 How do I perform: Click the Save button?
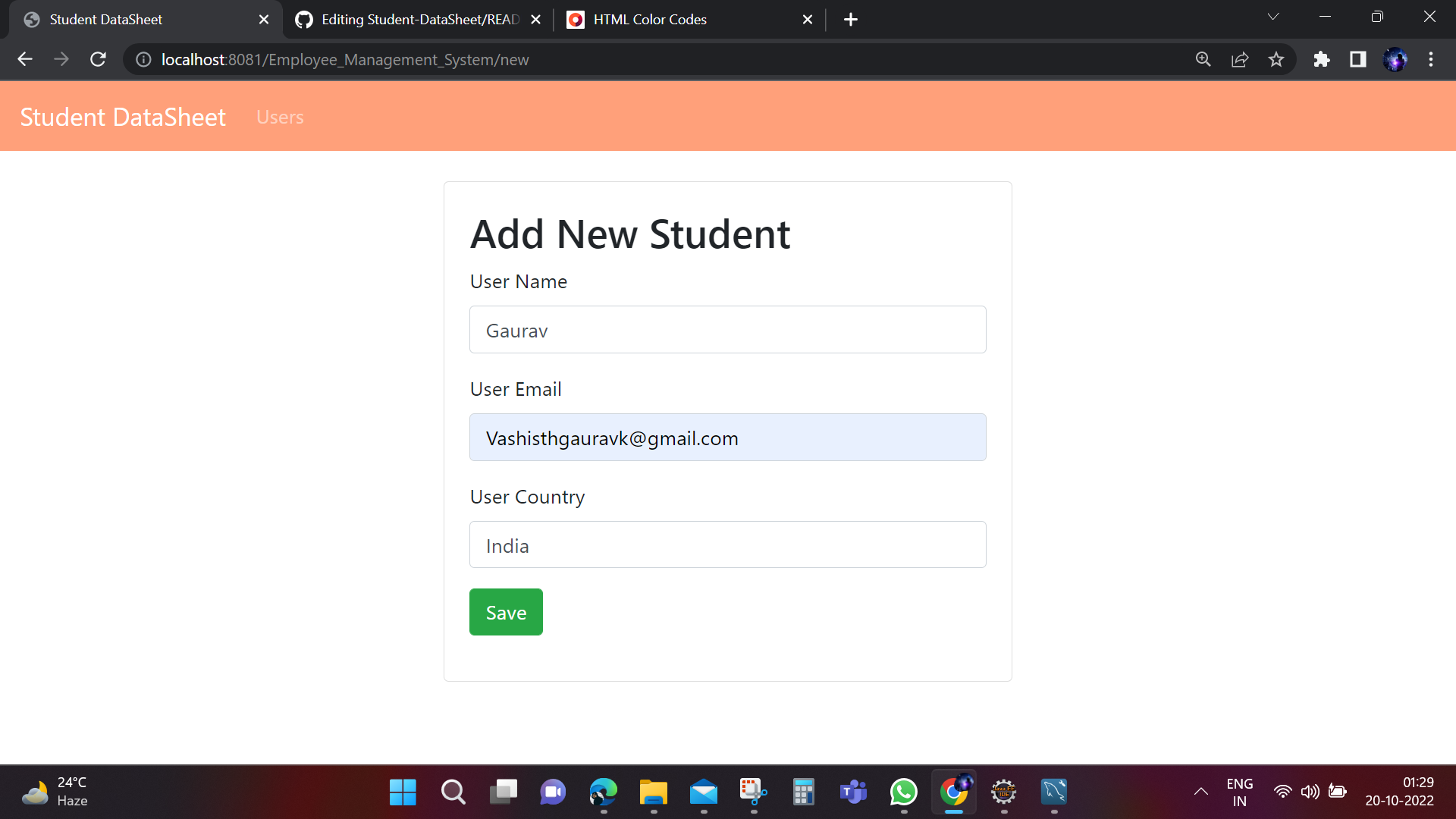pyautogui.click(x=506, y=612)
